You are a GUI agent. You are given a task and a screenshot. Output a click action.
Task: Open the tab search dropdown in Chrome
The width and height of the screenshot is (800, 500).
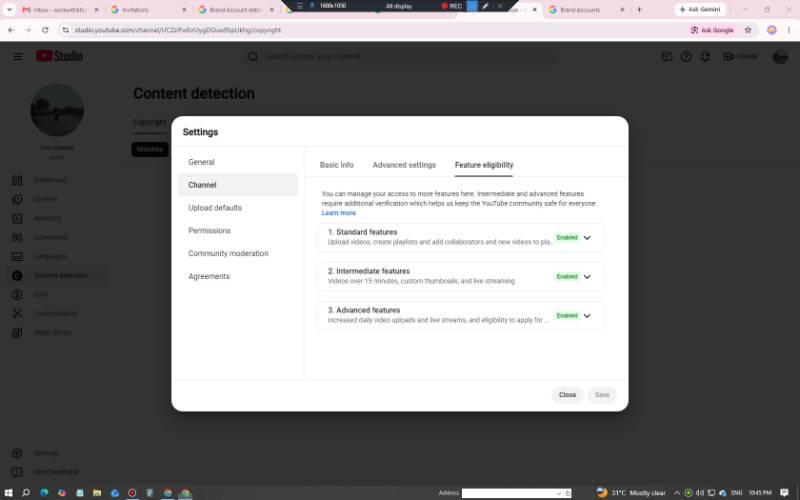(9, 10)
